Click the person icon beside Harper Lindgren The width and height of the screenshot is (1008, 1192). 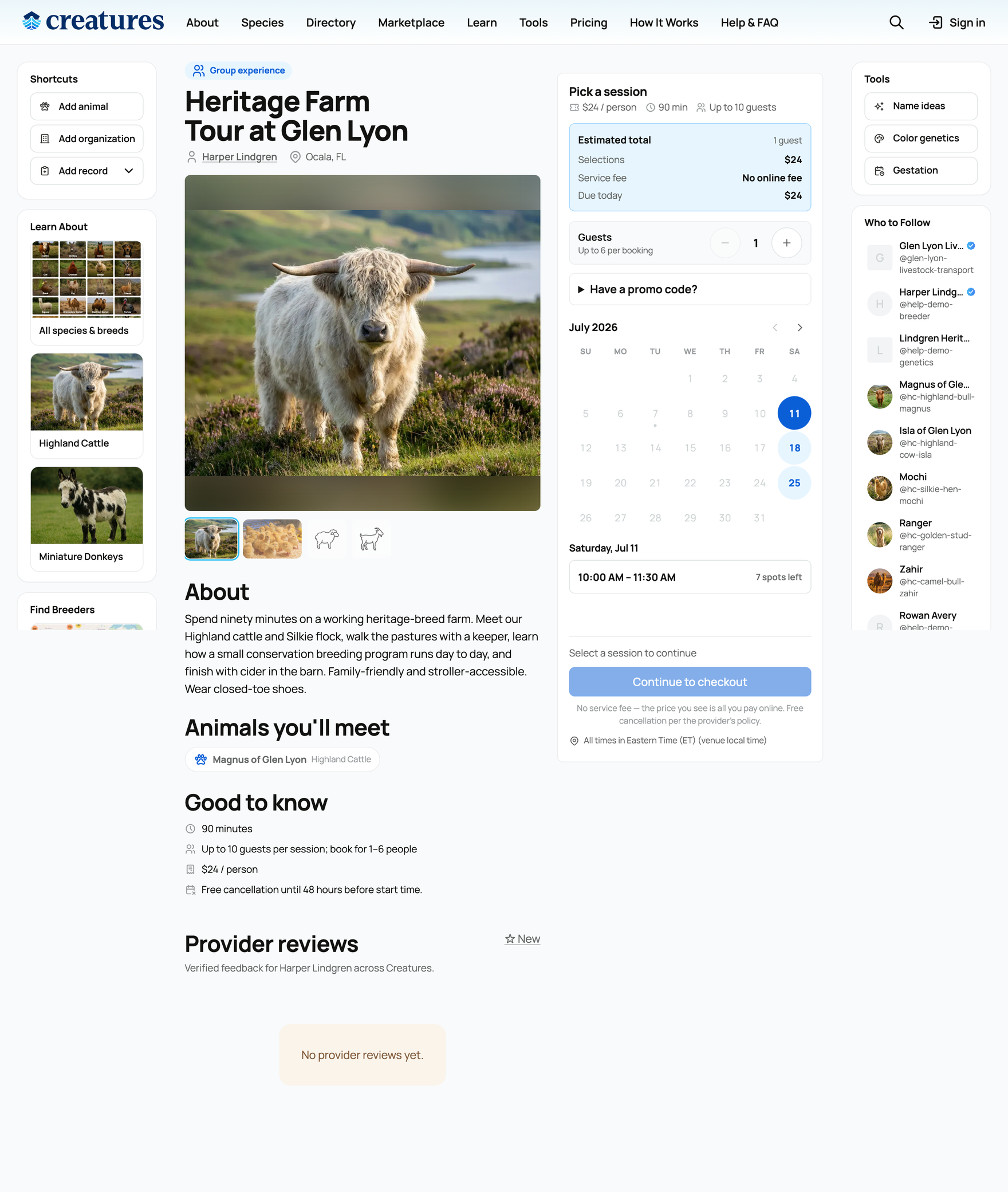pos(192,157)
